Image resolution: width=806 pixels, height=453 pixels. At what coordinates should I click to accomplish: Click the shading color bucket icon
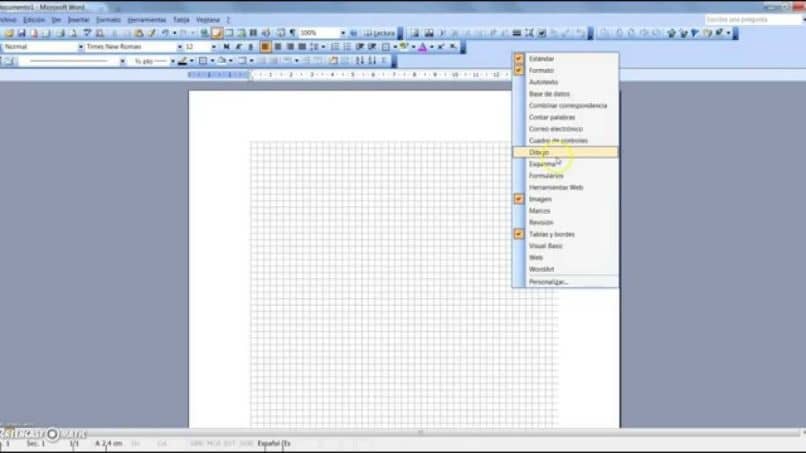click(x=222, y=61)
